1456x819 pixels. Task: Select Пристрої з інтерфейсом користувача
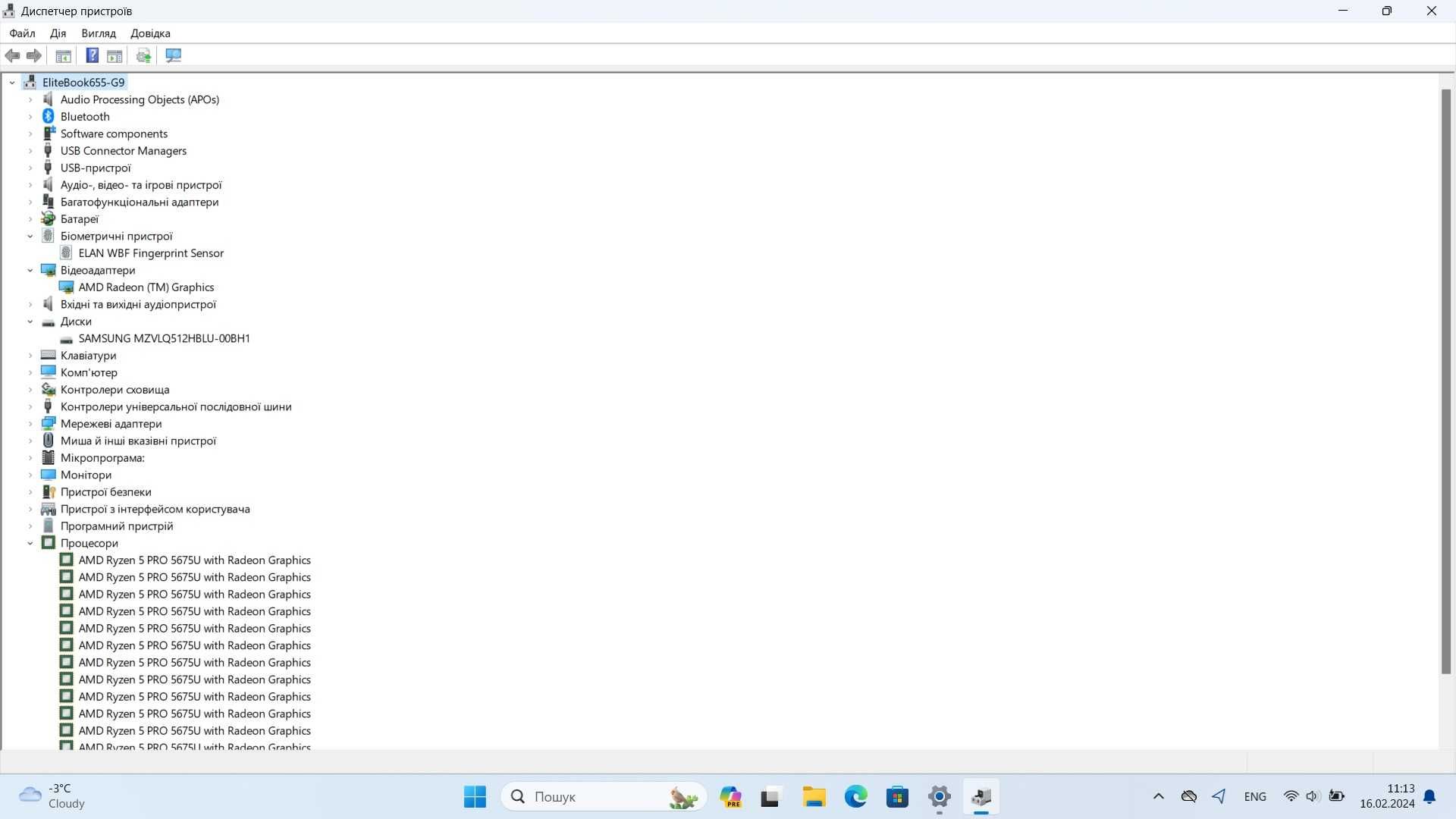click(x=155, y=509)
